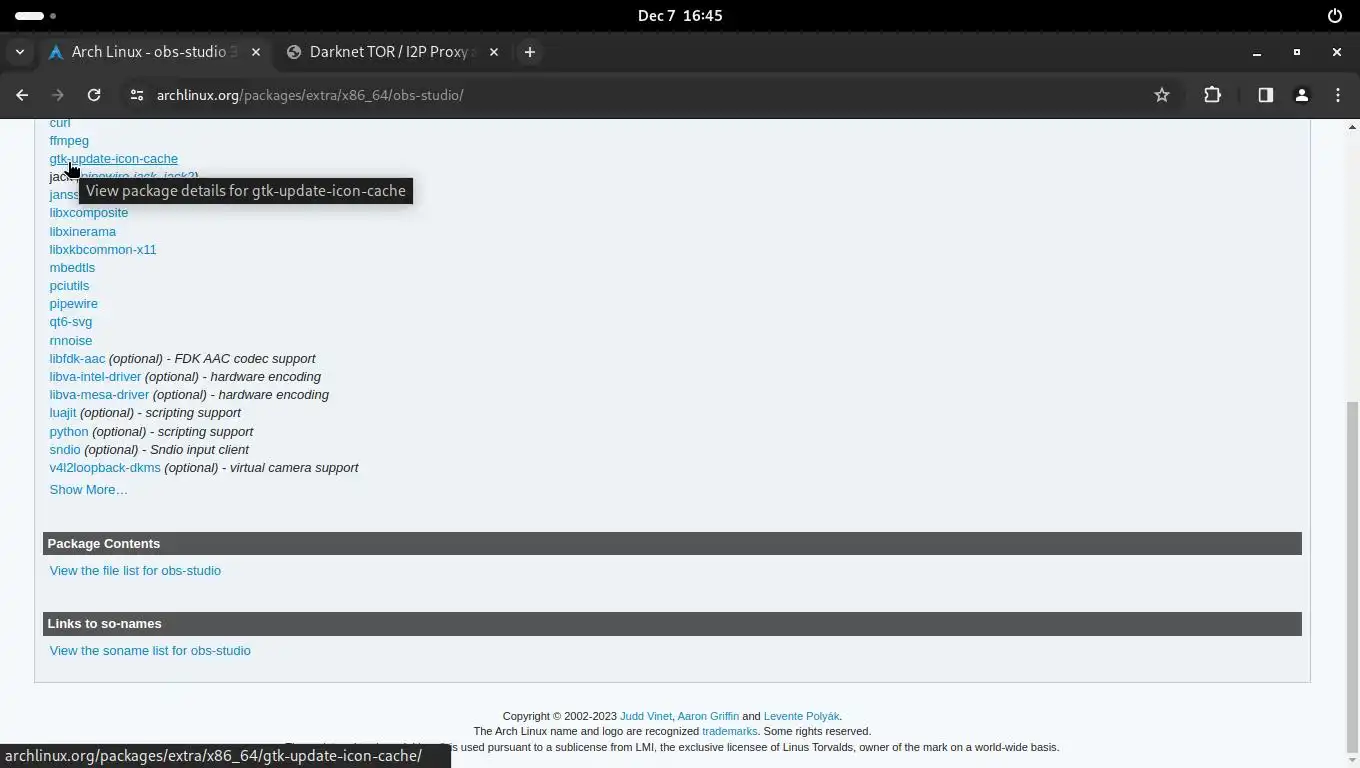Open the qt6-svg package link

71,322
